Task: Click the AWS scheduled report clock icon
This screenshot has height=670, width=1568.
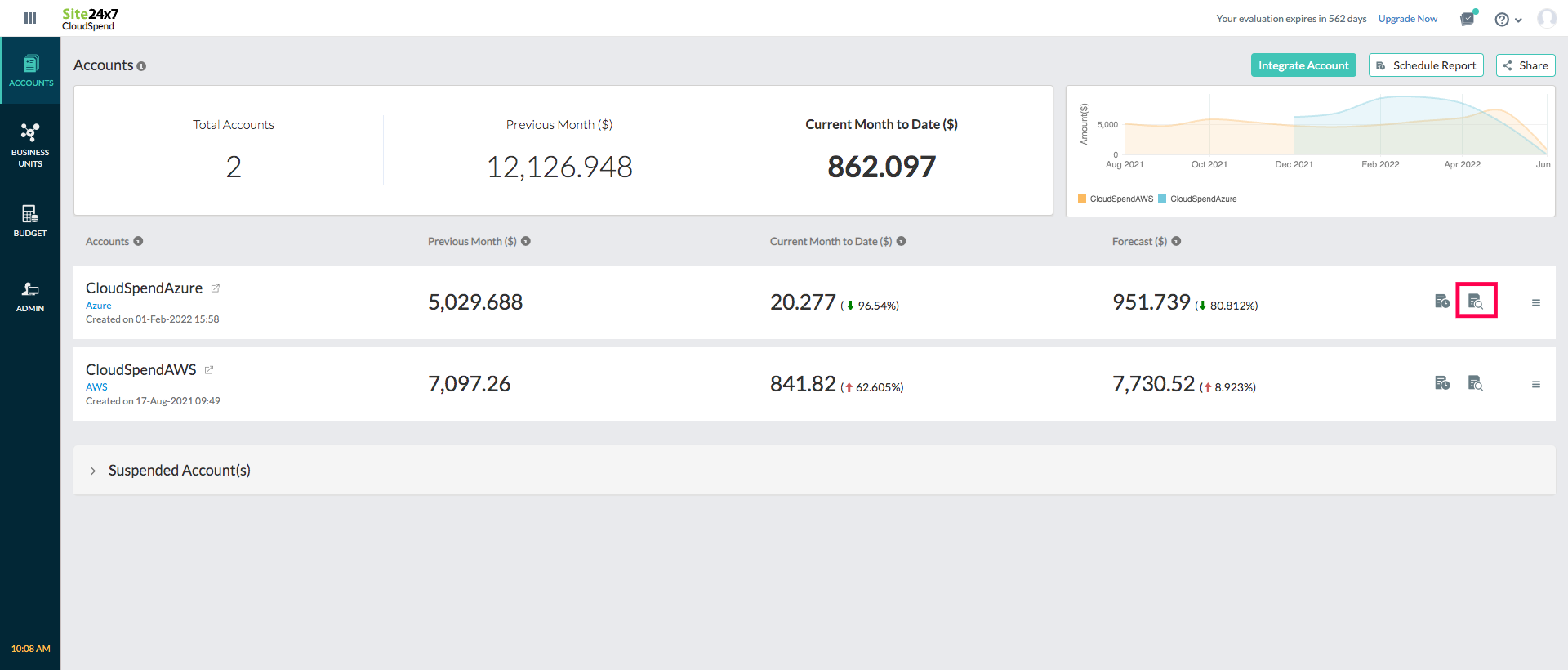Action: pos(1442,383)
